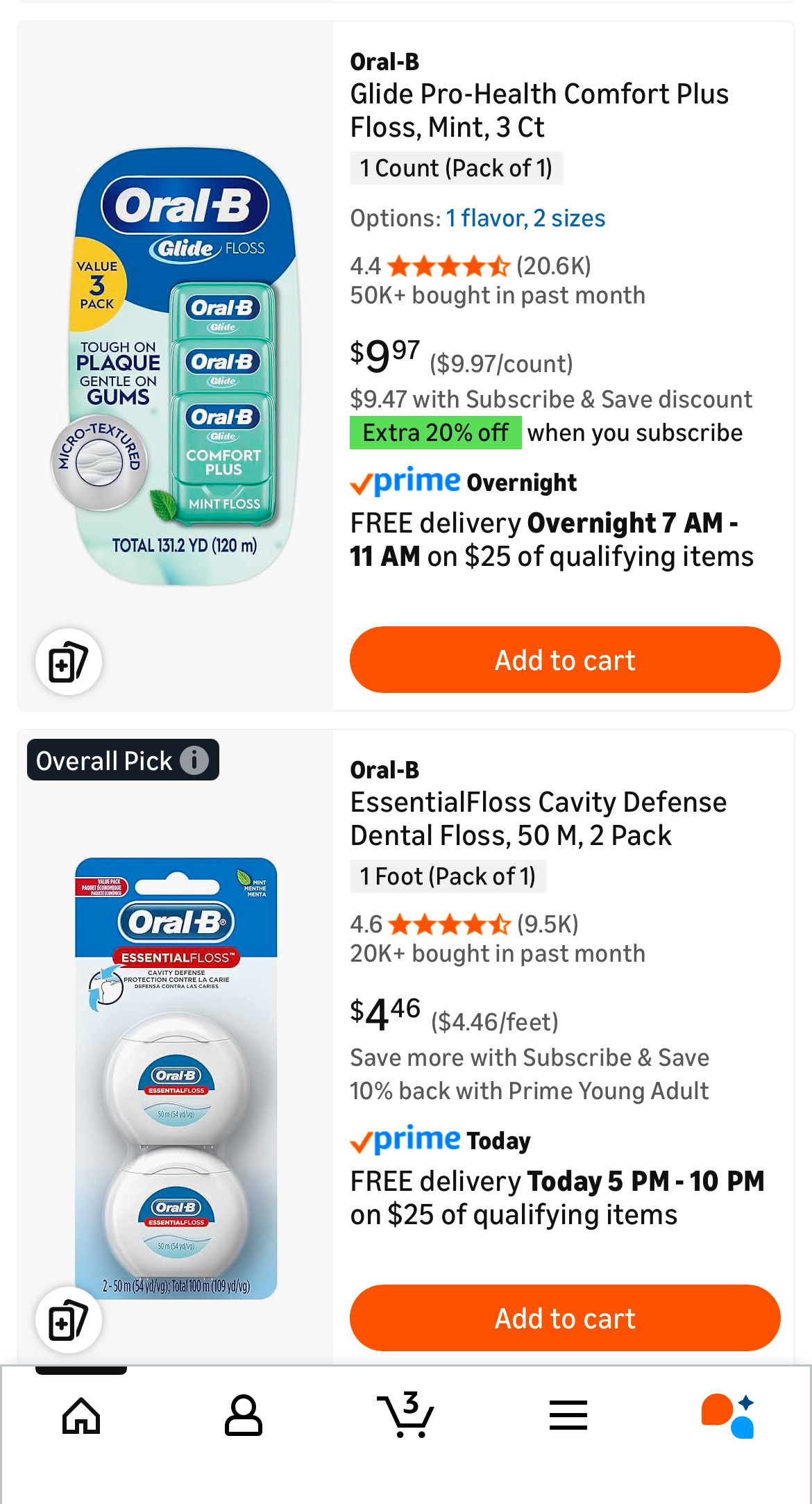812x1504 pixels.
Task: Open the Rufus AI assistant icon
Action: click(728, 1415)
